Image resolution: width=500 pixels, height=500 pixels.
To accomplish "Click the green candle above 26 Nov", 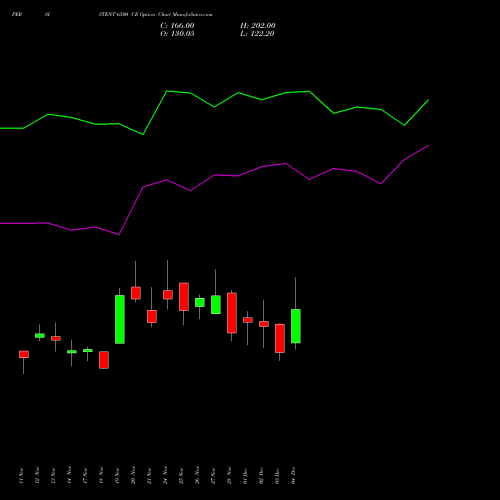I will tap(200, 302).
